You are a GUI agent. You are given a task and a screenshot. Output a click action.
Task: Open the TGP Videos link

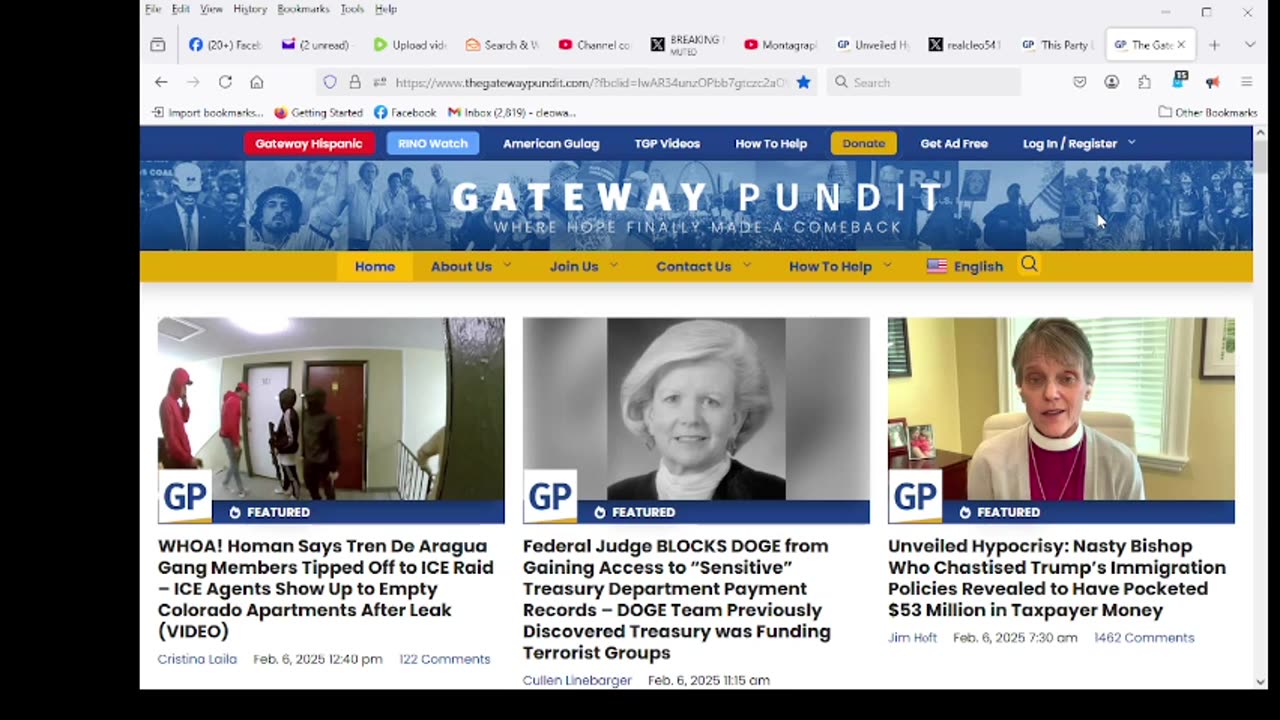667,143
